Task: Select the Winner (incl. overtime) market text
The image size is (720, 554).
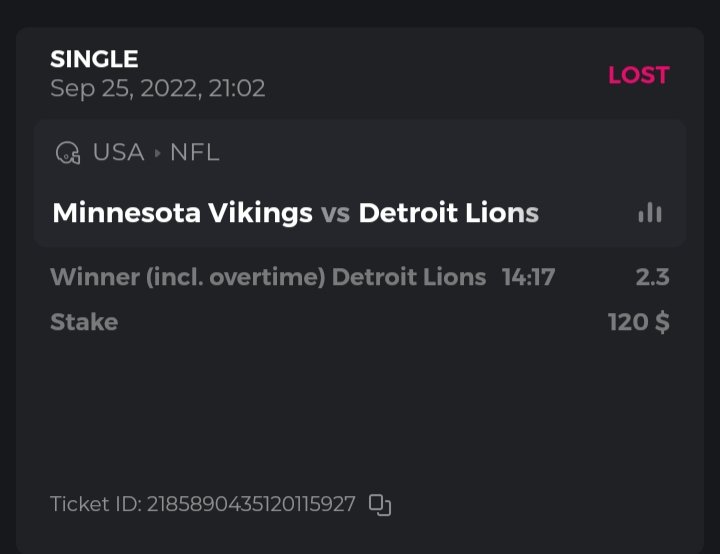Action: 188,277
